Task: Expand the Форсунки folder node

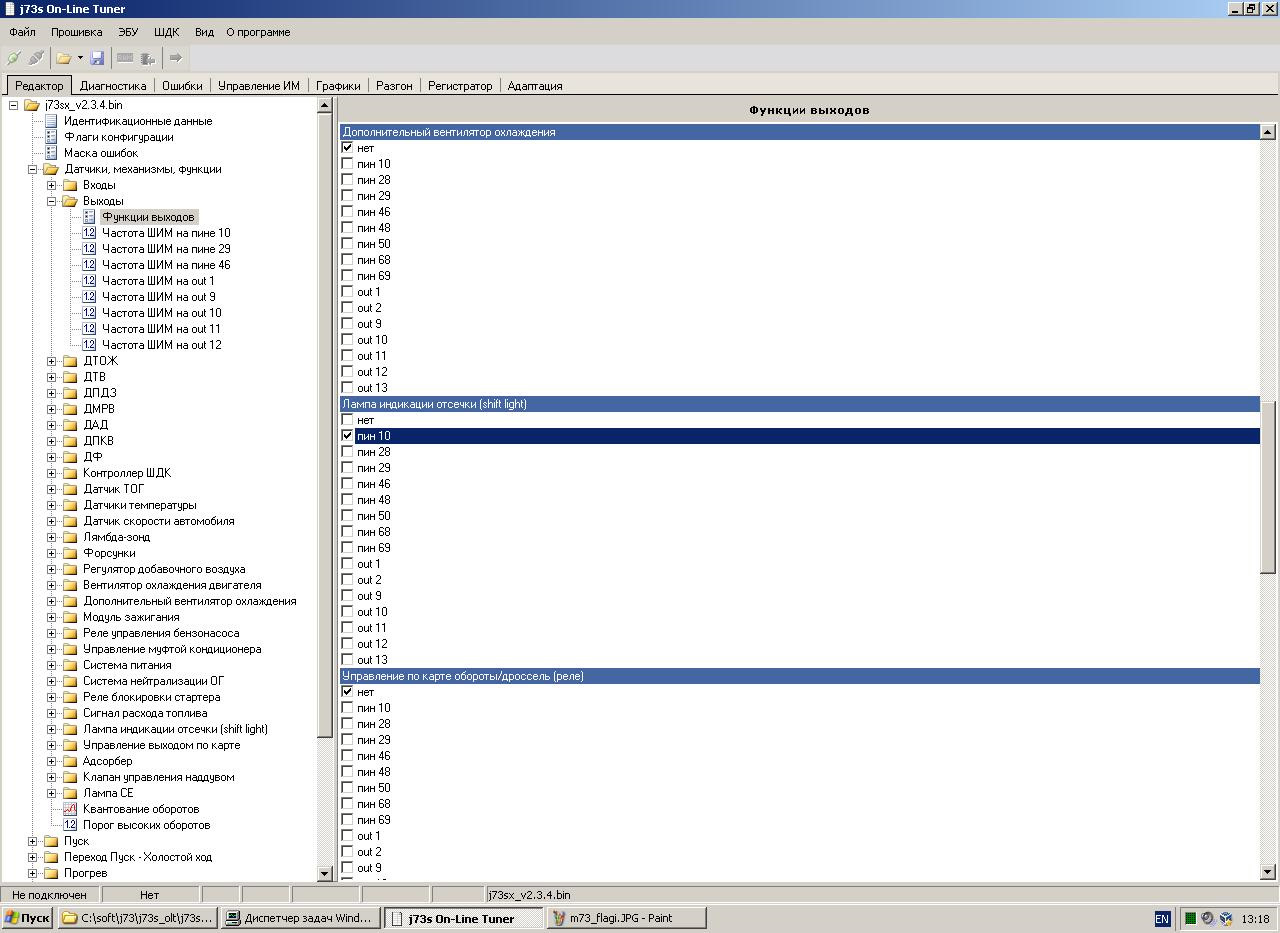Action: (52, 553)
